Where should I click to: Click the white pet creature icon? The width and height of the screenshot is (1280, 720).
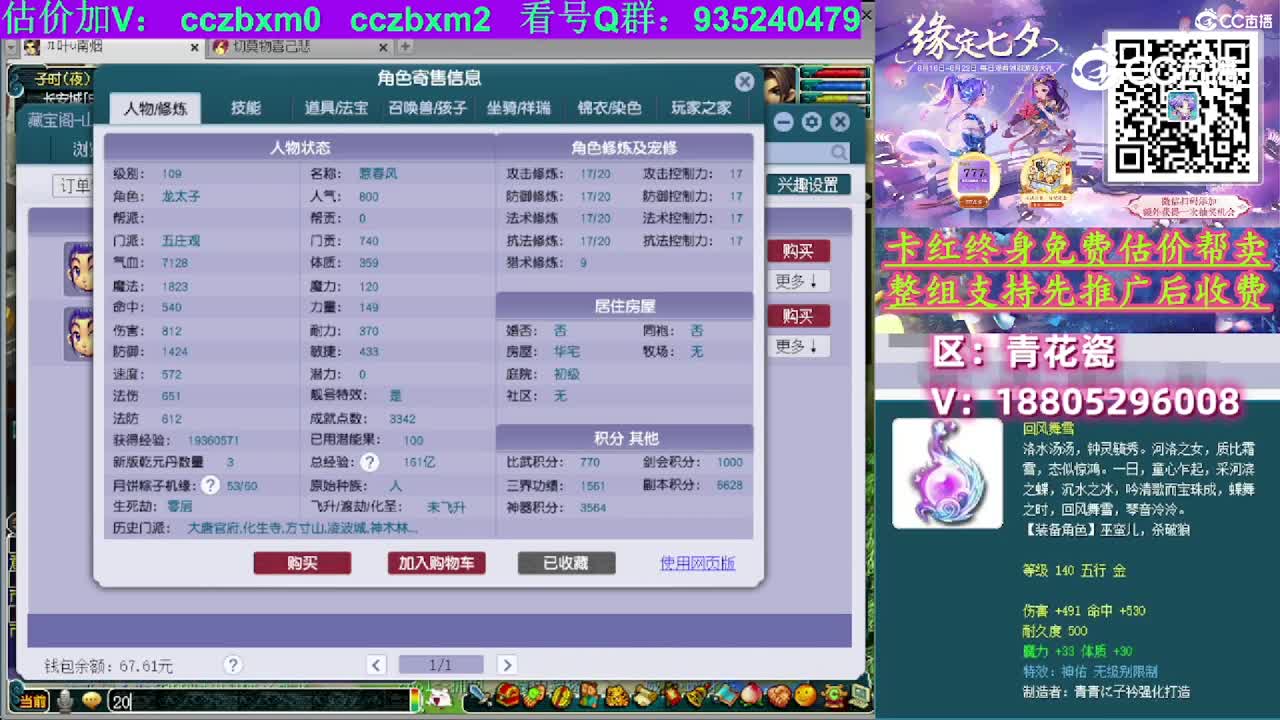(438, 699)
